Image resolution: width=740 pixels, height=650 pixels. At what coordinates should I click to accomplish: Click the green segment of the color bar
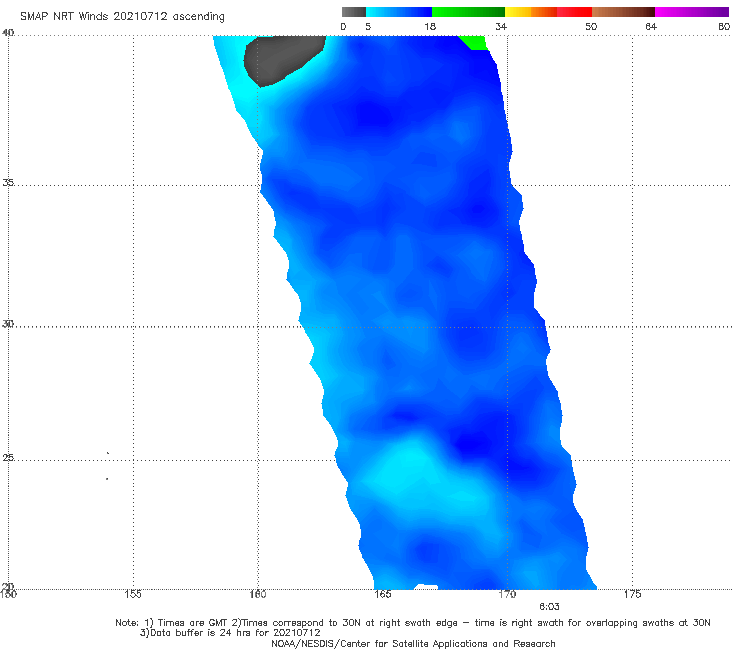468,12
